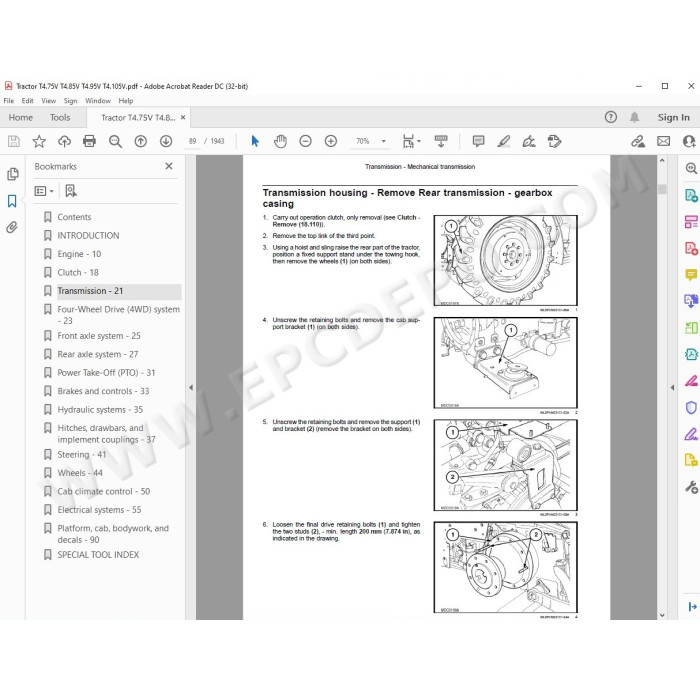
Task: Open the Sign menu
Action: [70, 101]
